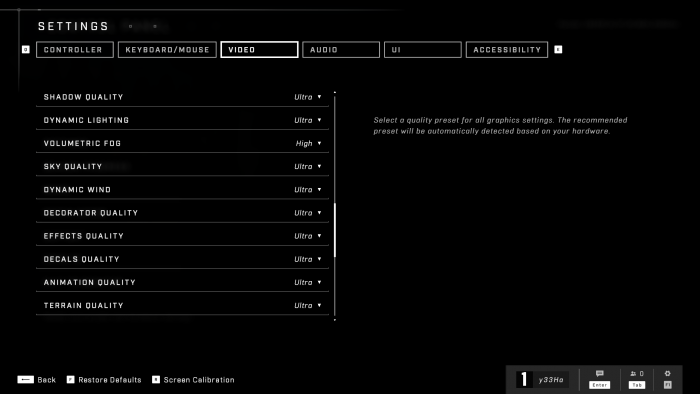The width and height of the screenshot is (700, 394).
Task: Select the Dynamic Wind label
Action: (77, 190)
